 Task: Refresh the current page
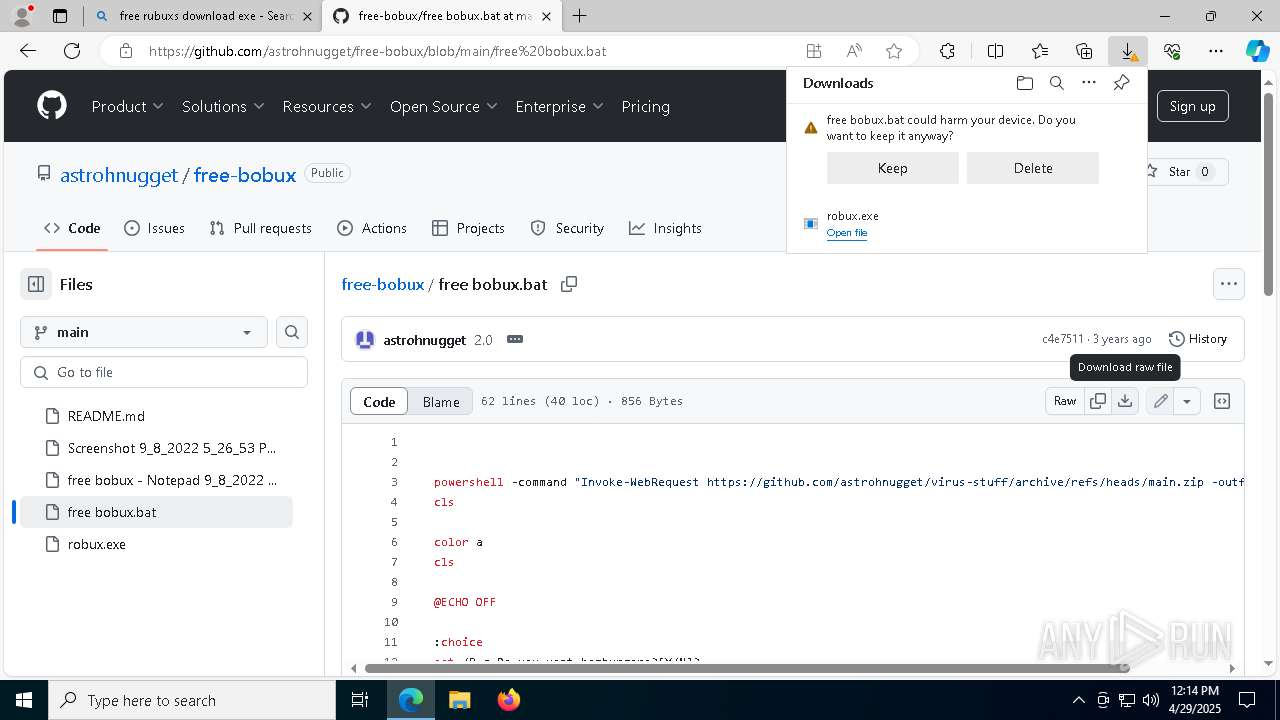click(x=72, y=51)
